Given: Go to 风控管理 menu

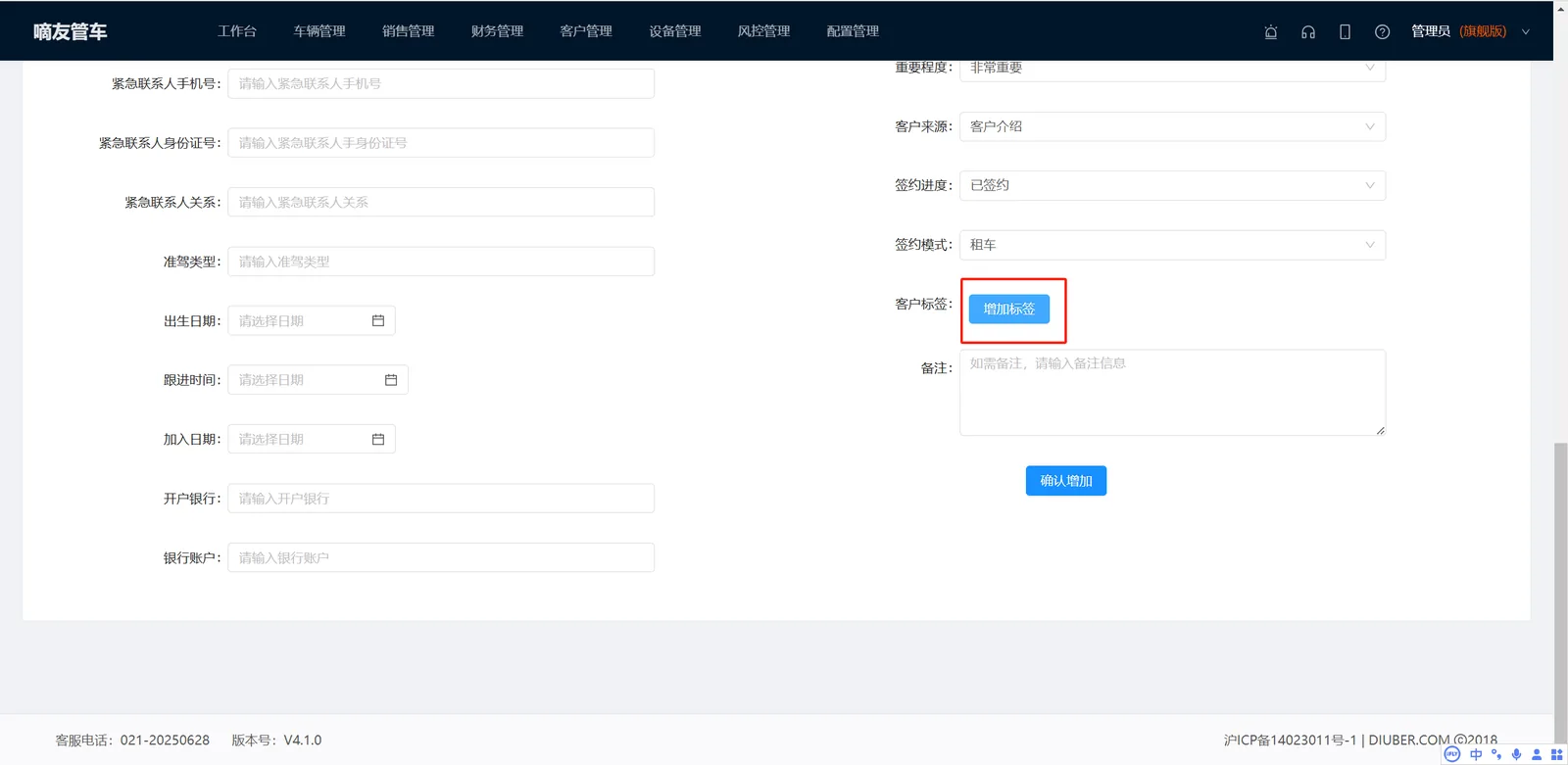Looking at the screenshot, I should click(764, 31).
